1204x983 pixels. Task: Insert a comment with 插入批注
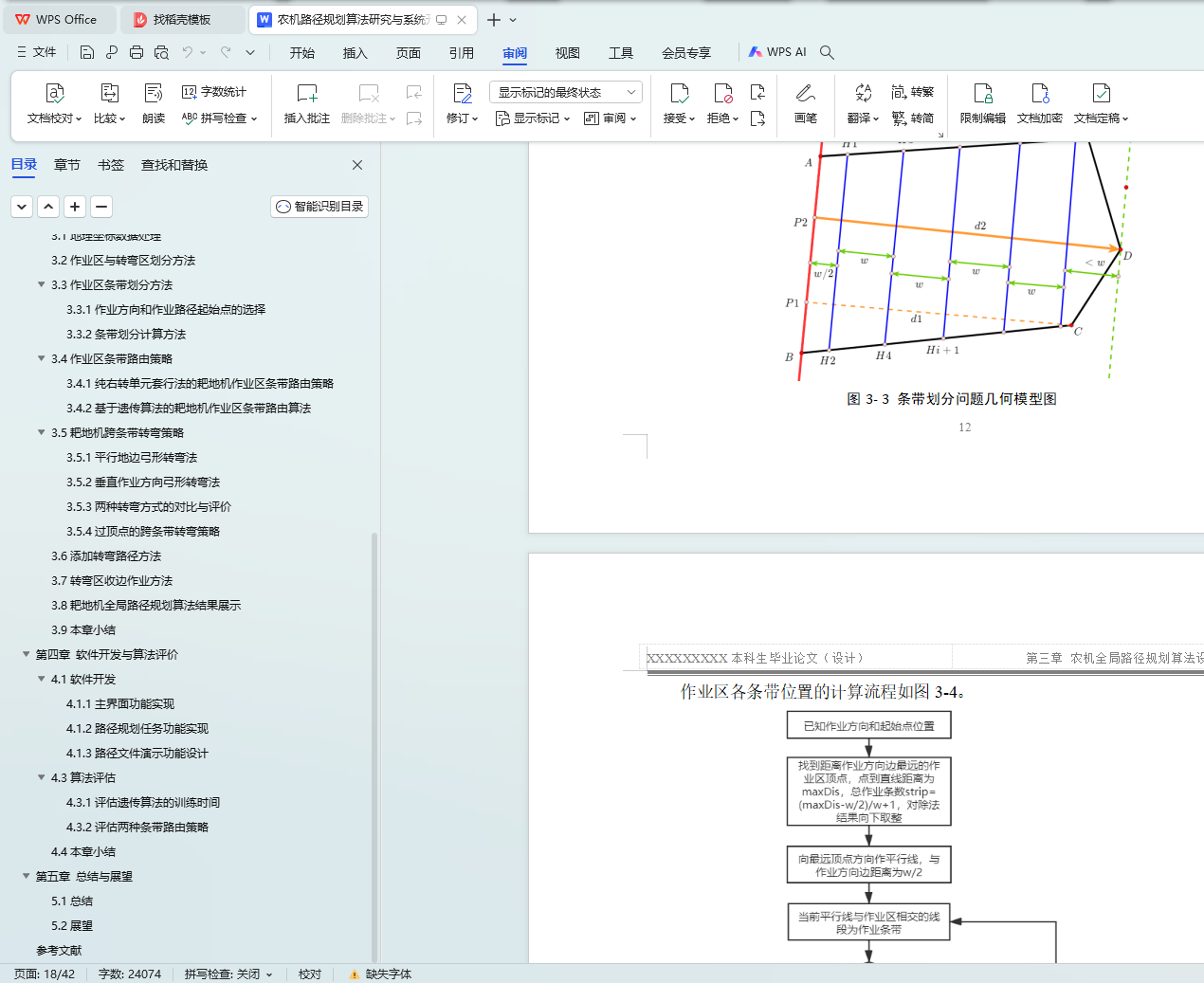click(x=307, y=104)
